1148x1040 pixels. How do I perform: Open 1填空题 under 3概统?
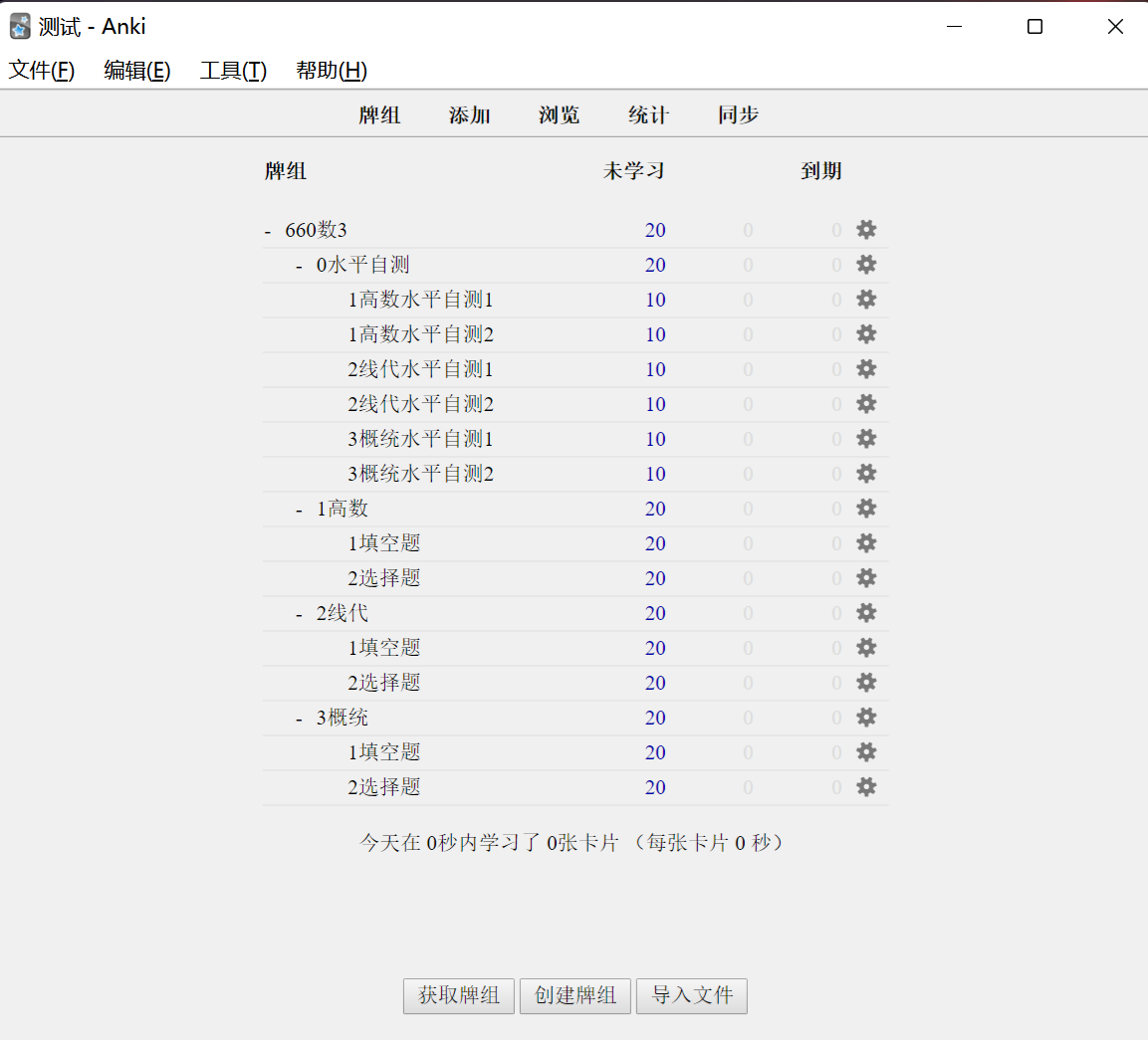coord(383,752)
